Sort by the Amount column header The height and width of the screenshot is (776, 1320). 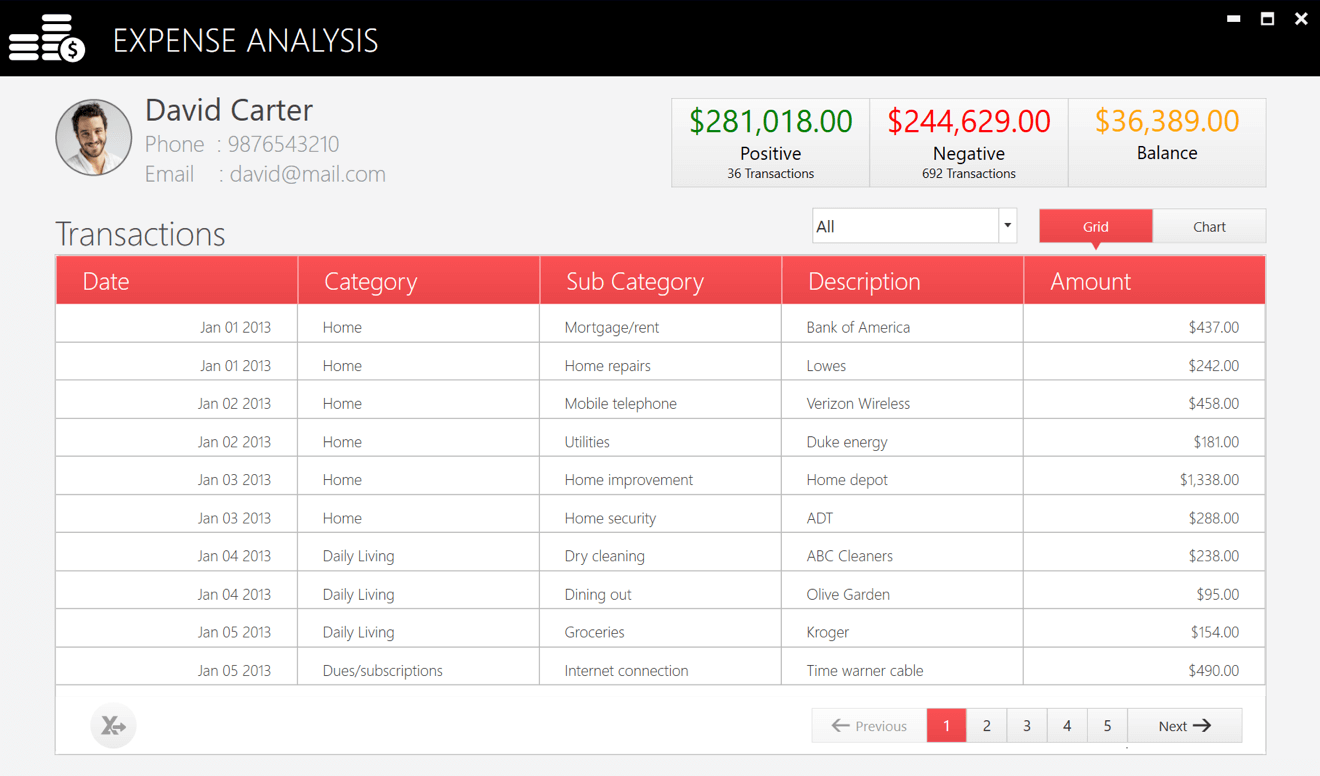(x=1145, y=281)
